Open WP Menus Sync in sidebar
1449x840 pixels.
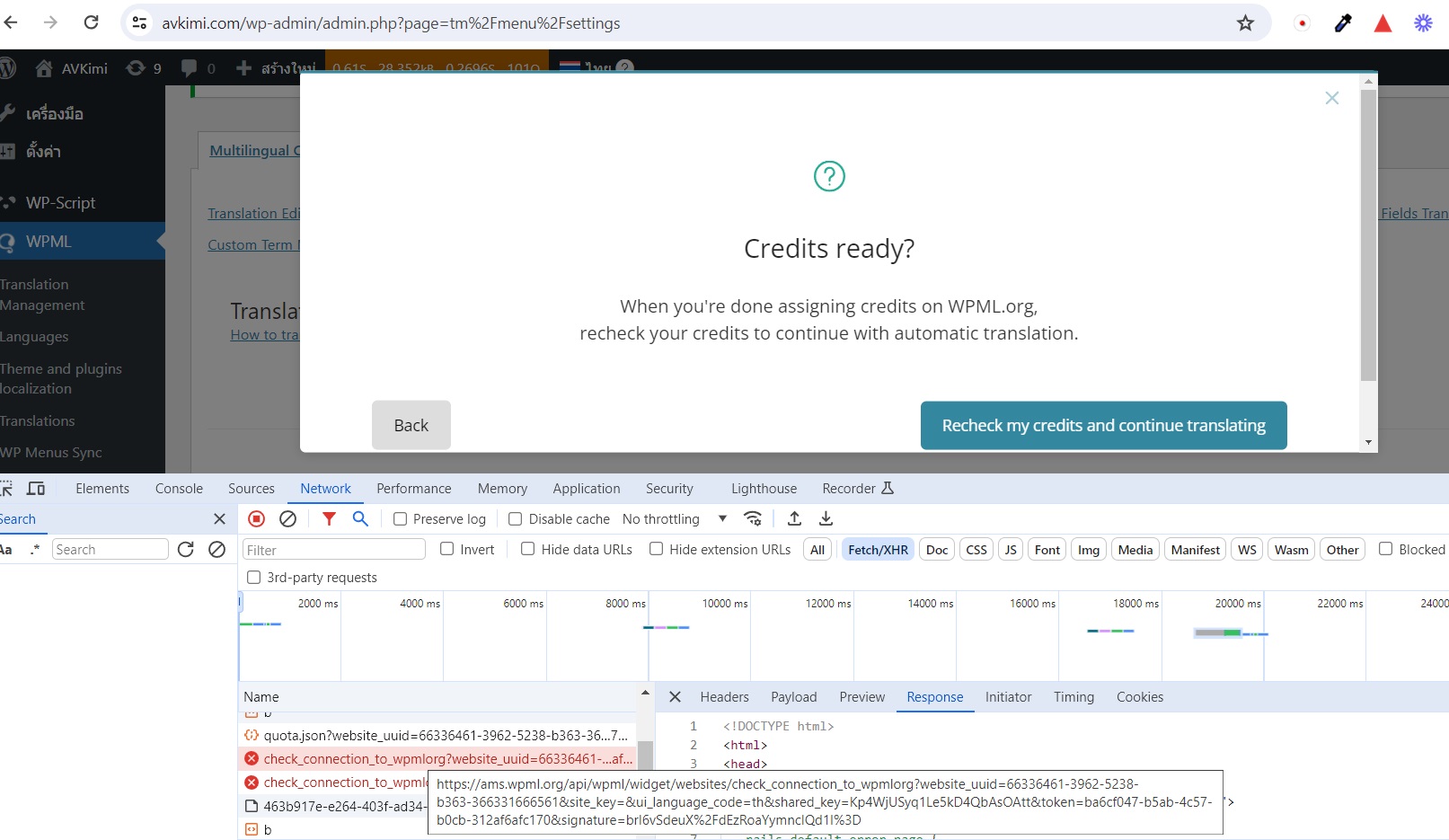(51, 453)
